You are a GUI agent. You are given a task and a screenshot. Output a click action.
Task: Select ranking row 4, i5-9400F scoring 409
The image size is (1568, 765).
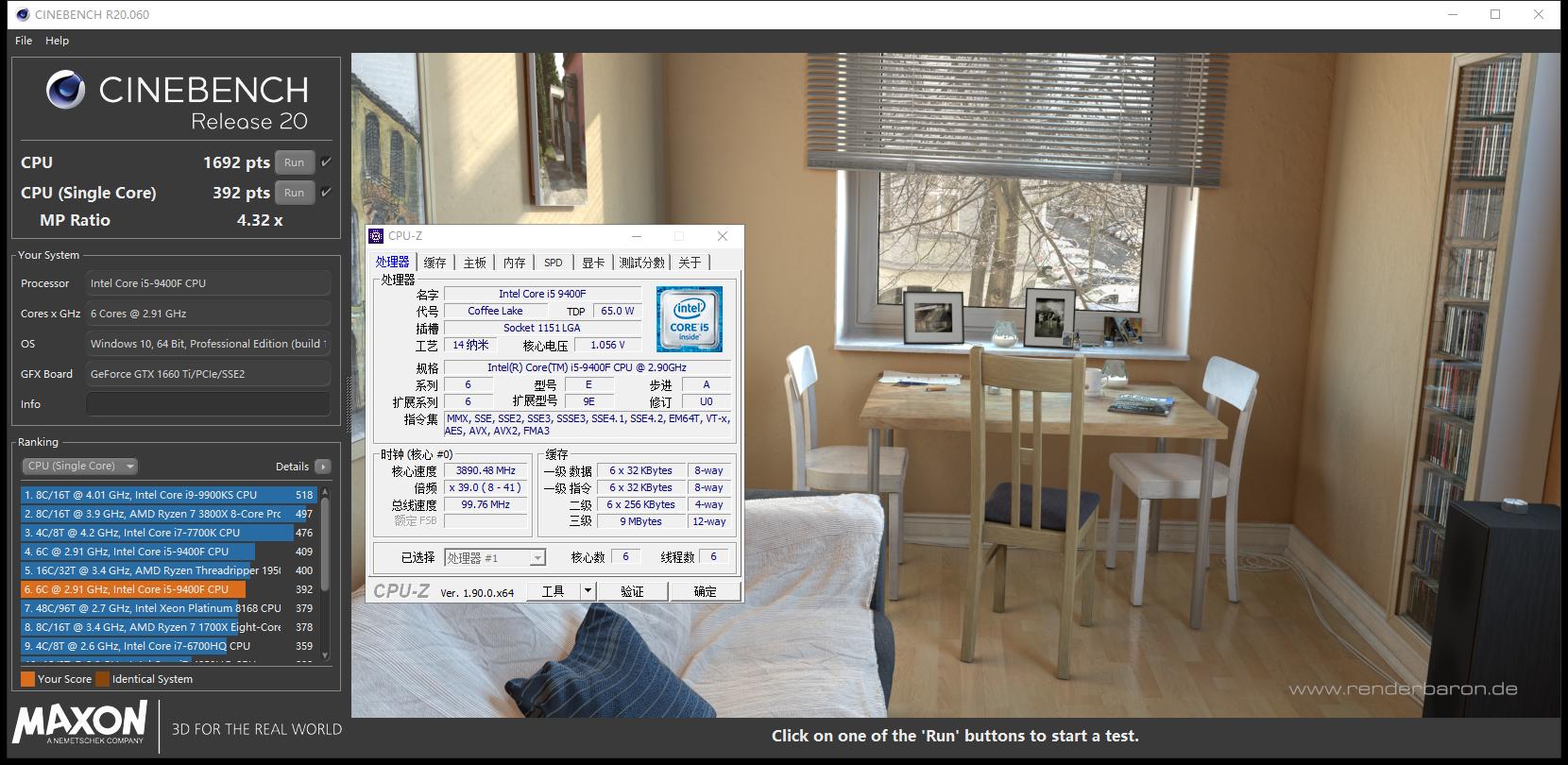[x=168, y=552]
